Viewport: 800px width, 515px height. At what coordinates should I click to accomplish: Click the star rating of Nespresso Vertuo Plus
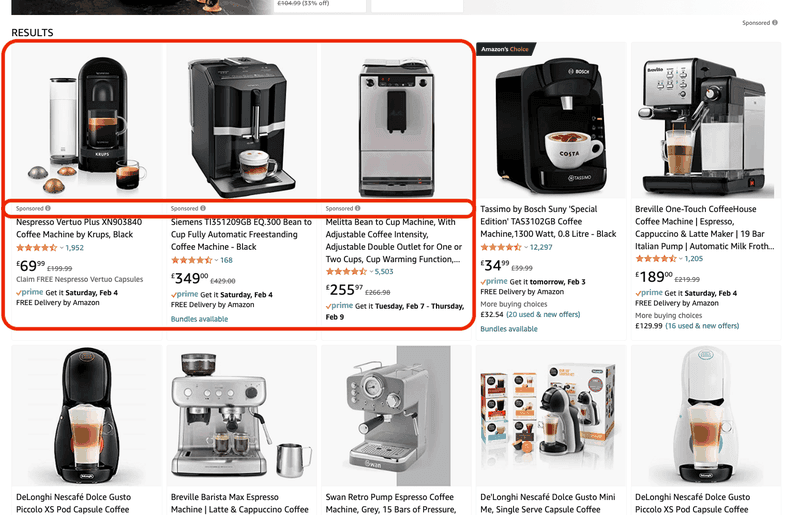(37, 248)
